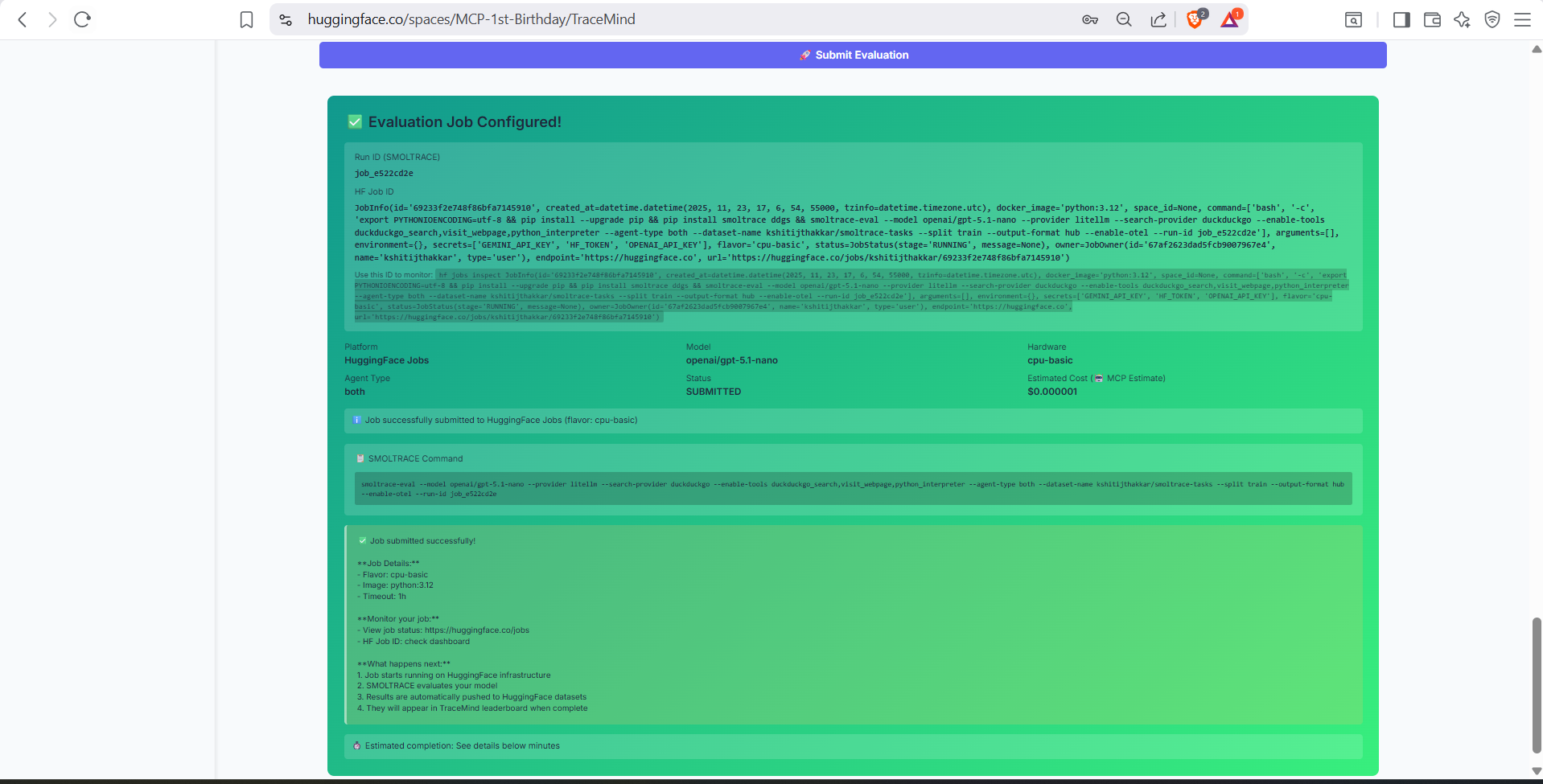Screen dimensions: 1543x784
Task: Open Leo AI assistant sparkle icon
Action: [1462, 19]
